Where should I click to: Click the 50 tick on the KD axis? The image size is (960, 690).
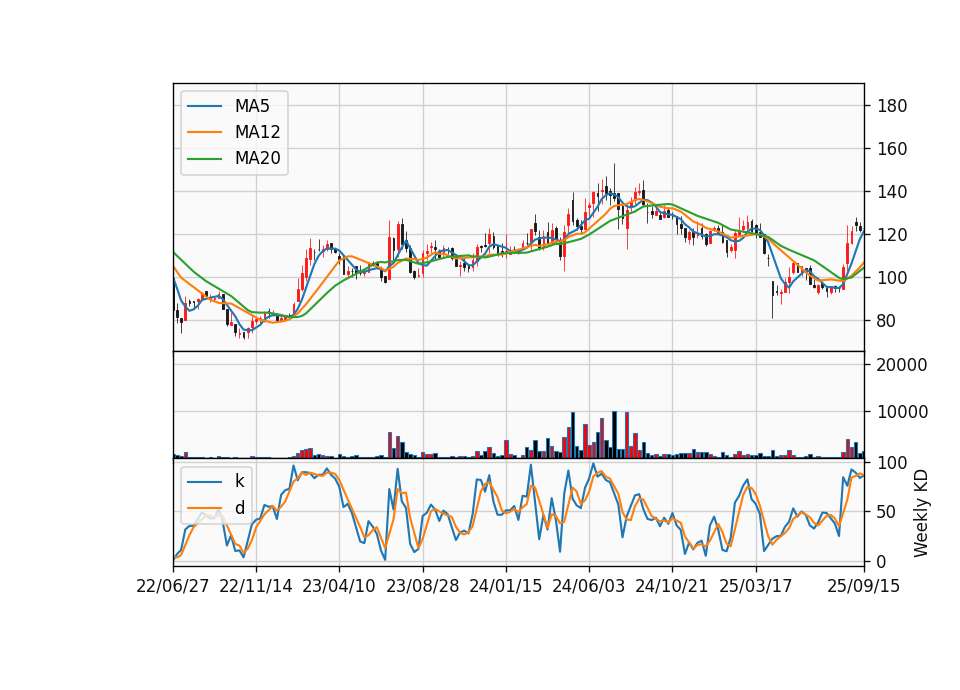coord(887,512)
